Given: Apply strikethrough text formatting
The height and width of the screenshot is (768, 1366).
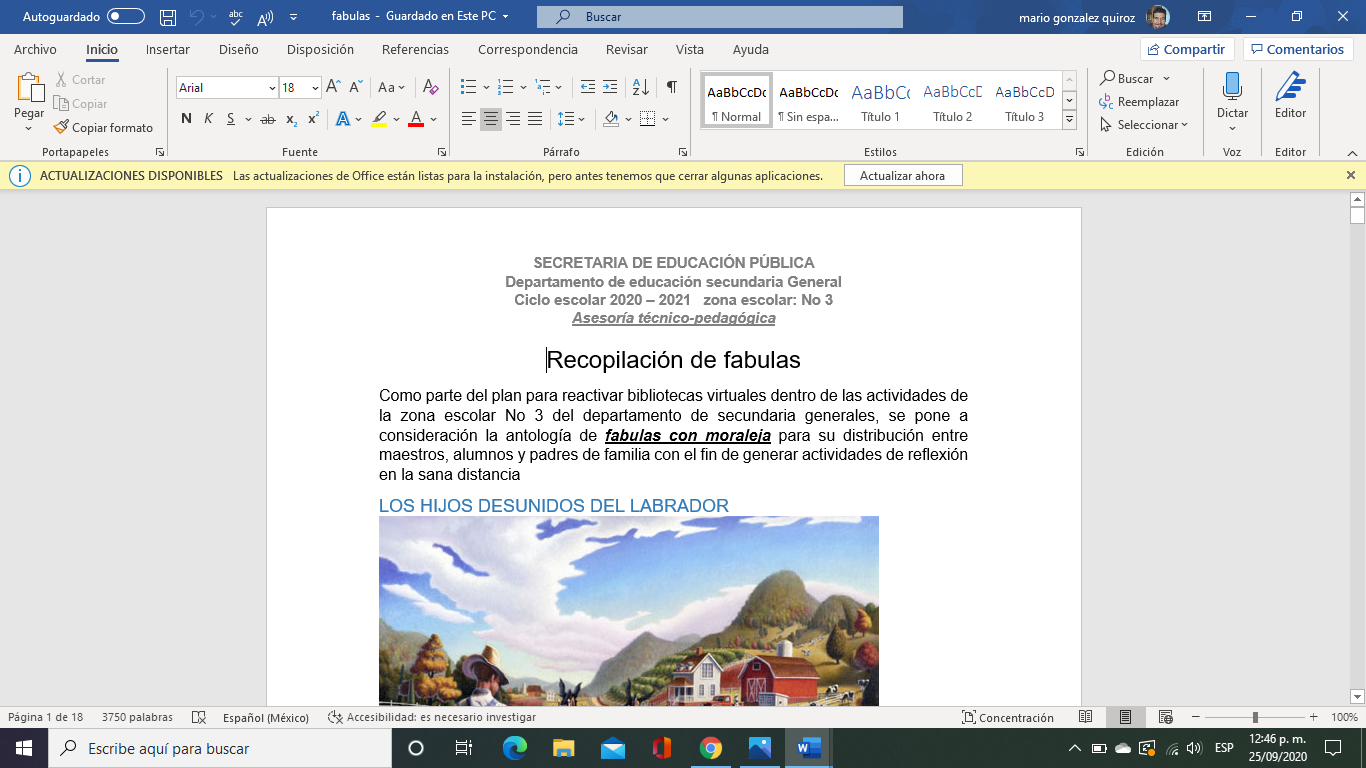Looking at the screenshot, I should 267,119.
